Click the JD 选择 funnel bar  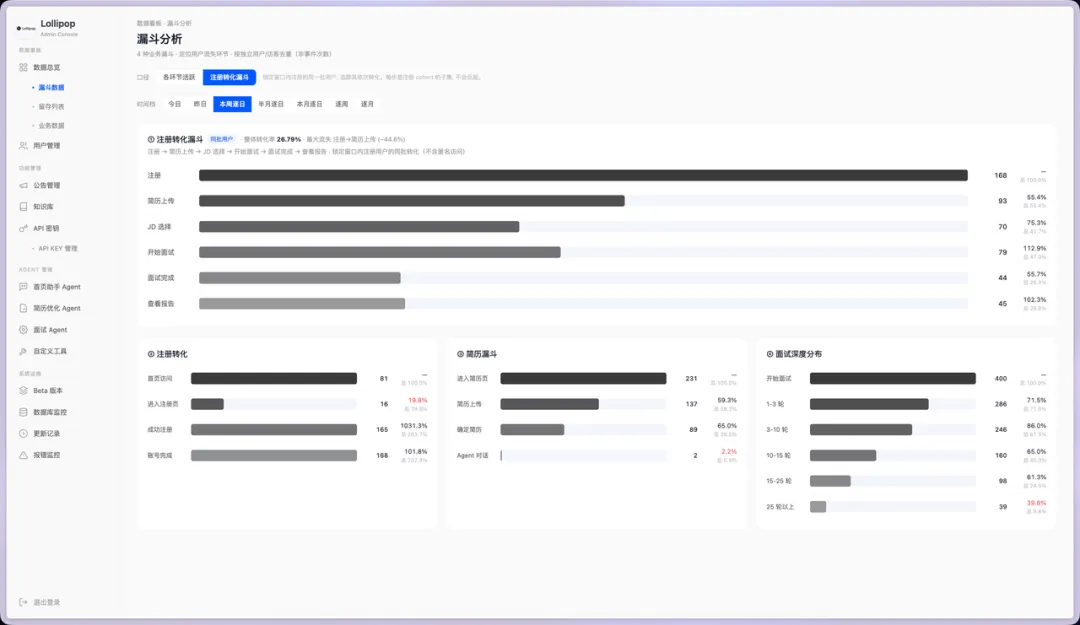tap(359, 227)
